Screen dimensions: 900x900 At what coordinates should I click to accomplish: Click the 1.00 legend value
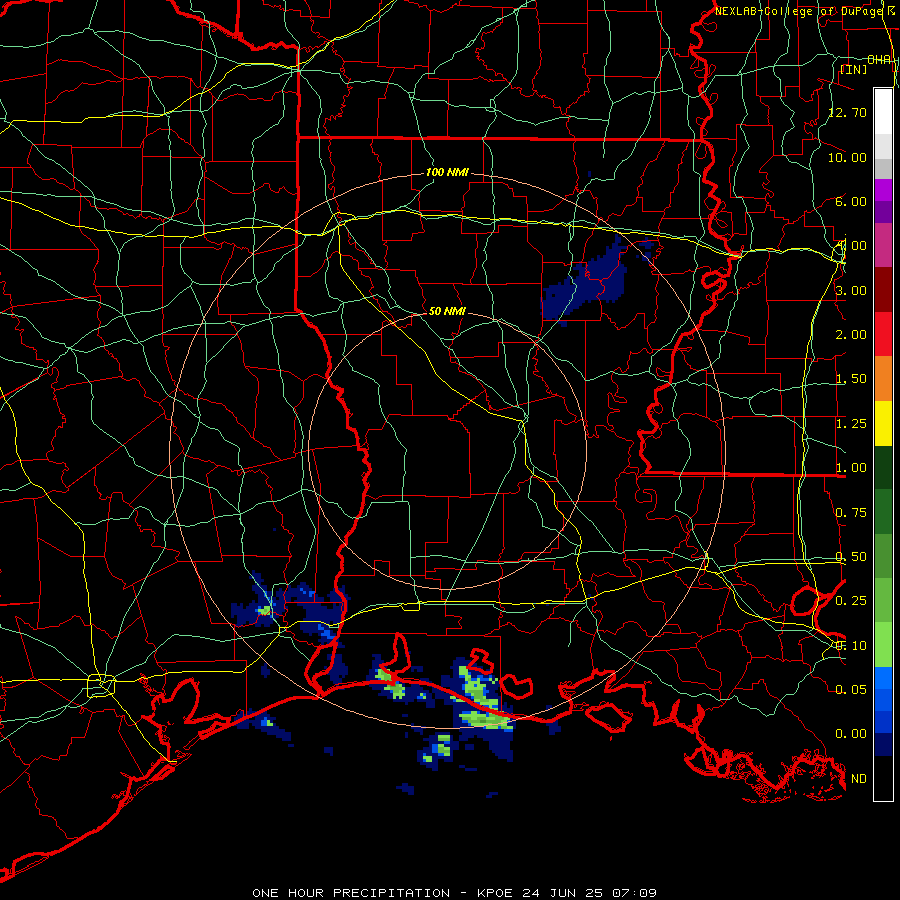point(851,468)
